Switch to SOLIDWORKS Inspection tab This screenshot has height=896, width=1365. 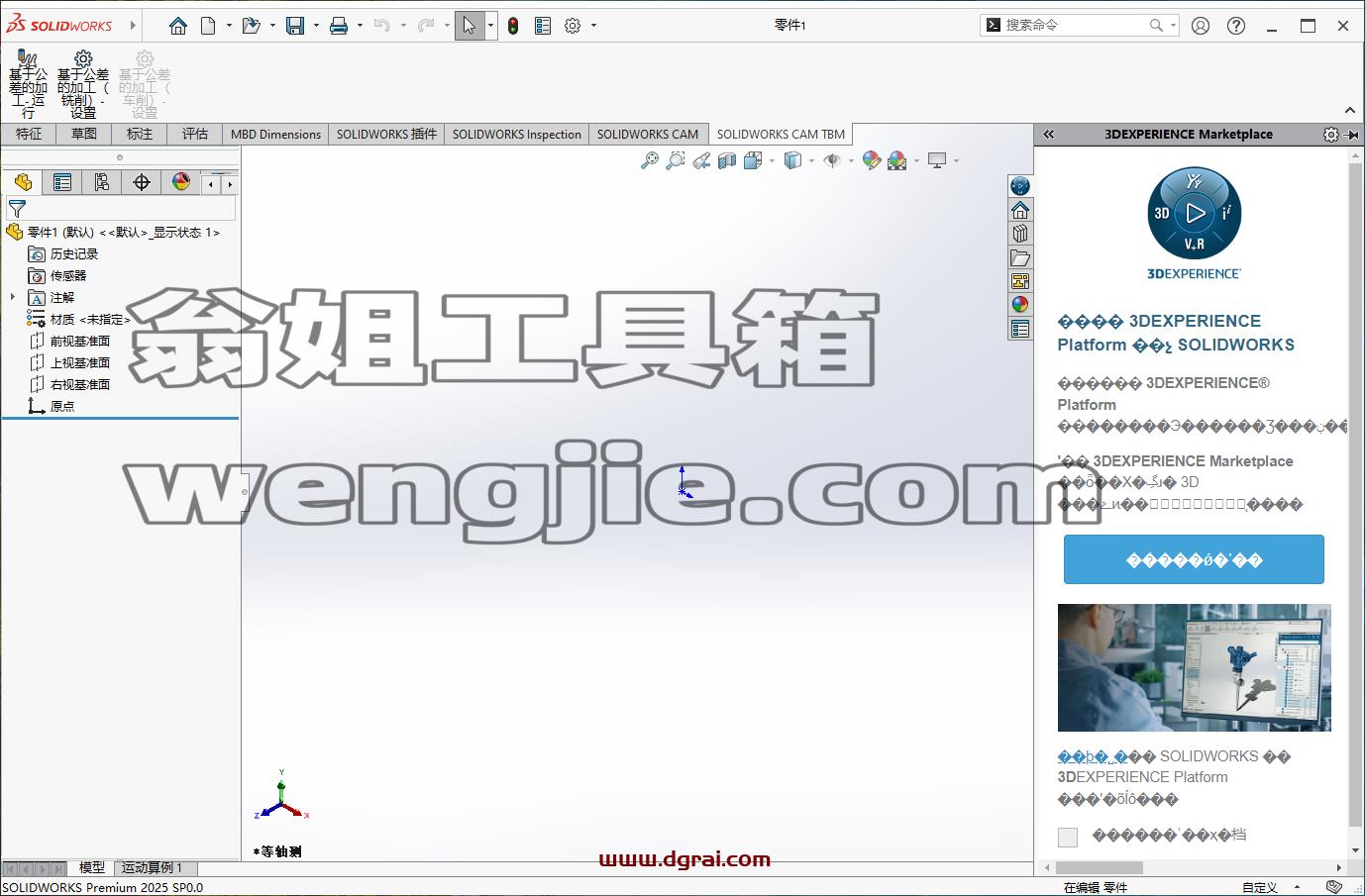click(517, 134)
